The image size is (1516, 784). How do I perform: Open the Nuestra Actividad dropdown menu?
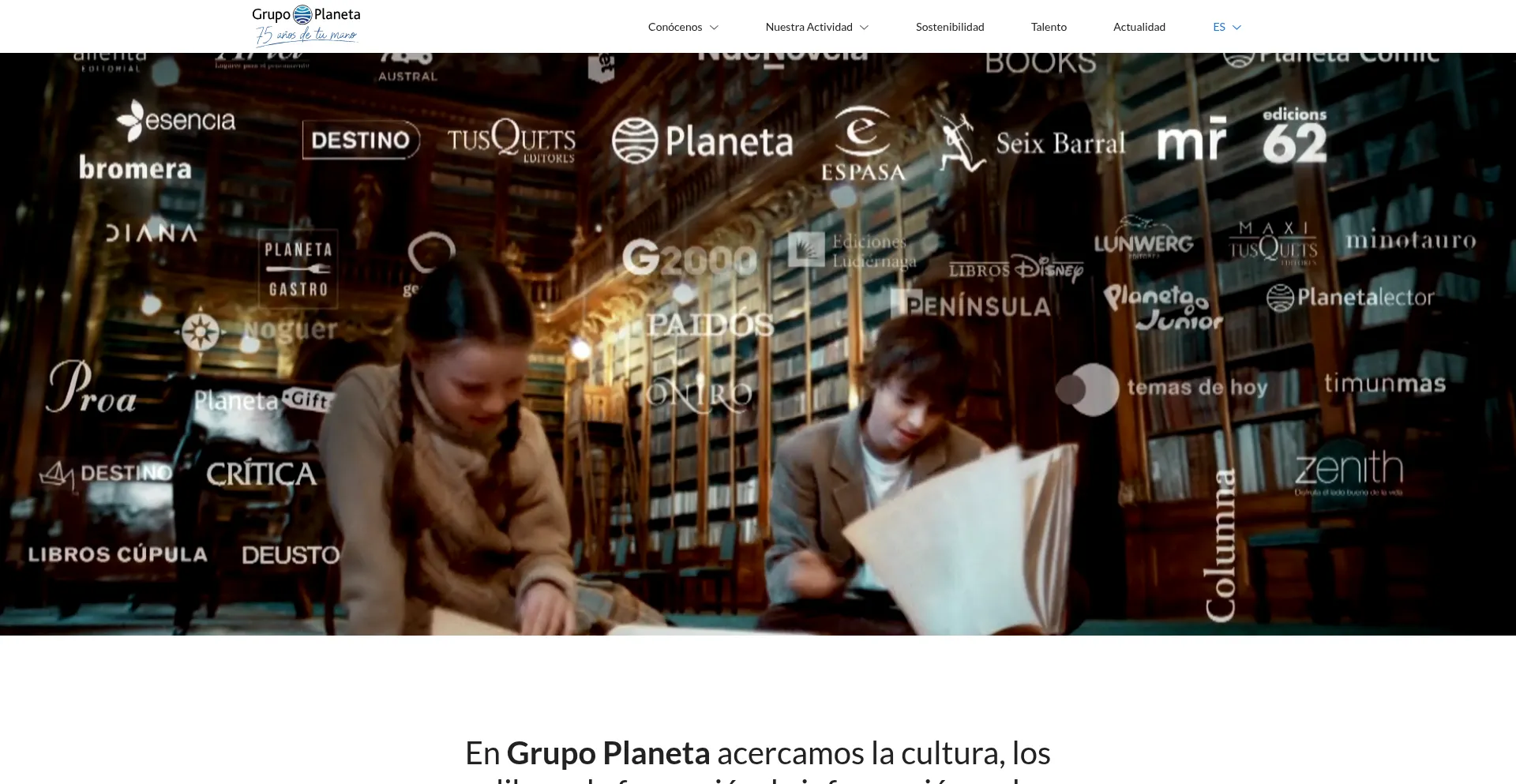click(x=817, y=27)
